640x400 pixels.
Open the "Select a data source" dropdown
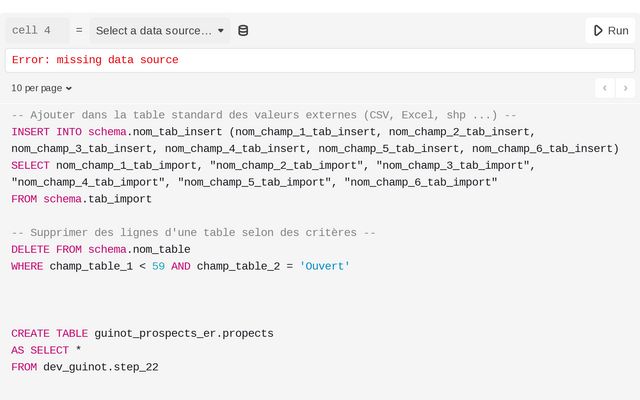(x=160, y=31)
